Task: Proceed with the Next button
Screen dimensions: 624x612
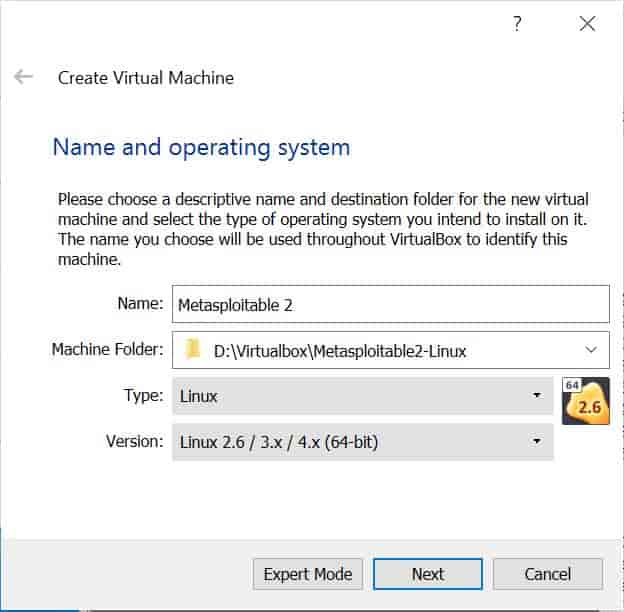Action: pos(428,574)
